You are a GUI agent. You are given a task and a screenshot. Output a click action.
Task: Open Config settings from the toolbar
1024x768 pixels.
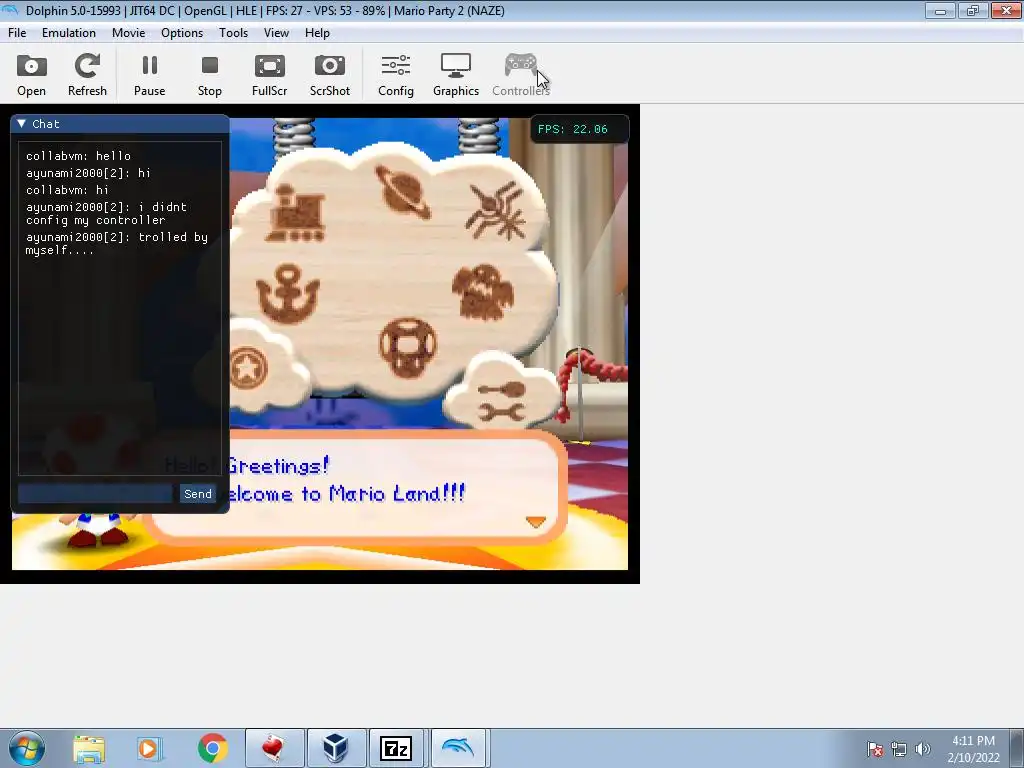[396, 76]
